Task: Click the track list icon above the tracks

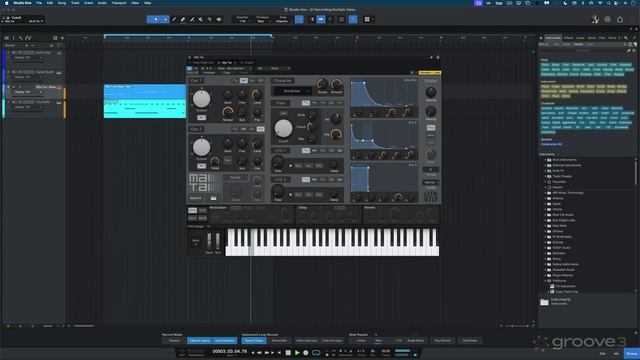Action: coord(7,38)
